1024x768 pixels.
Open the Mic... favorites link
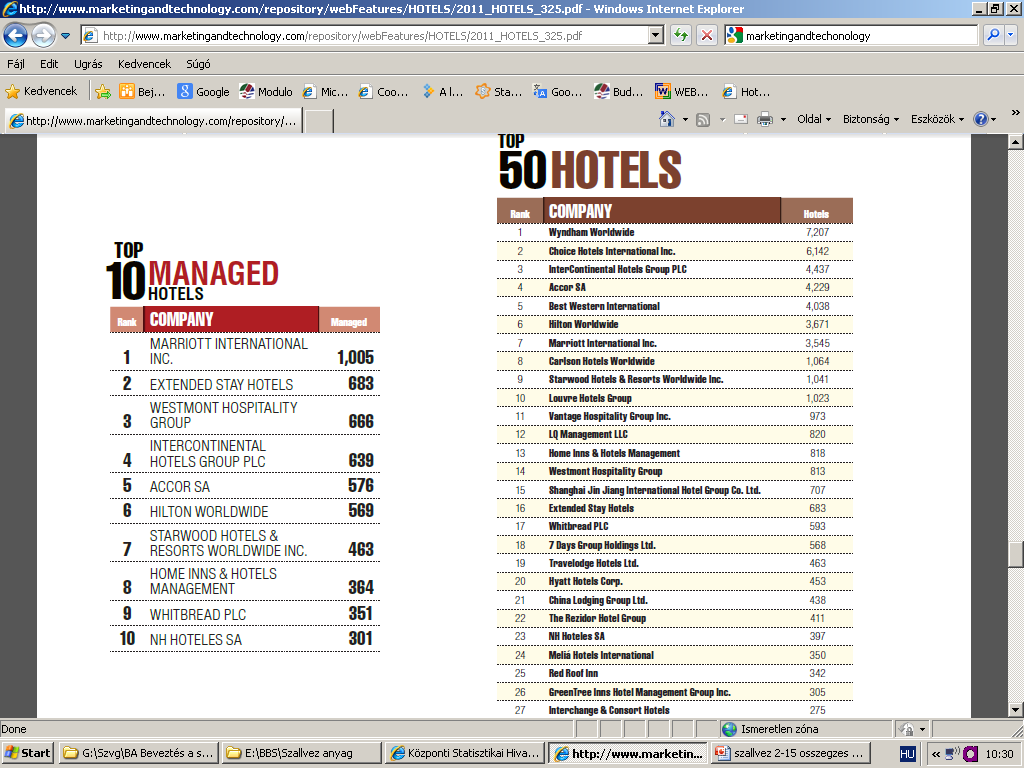click(x=325, y=91)
